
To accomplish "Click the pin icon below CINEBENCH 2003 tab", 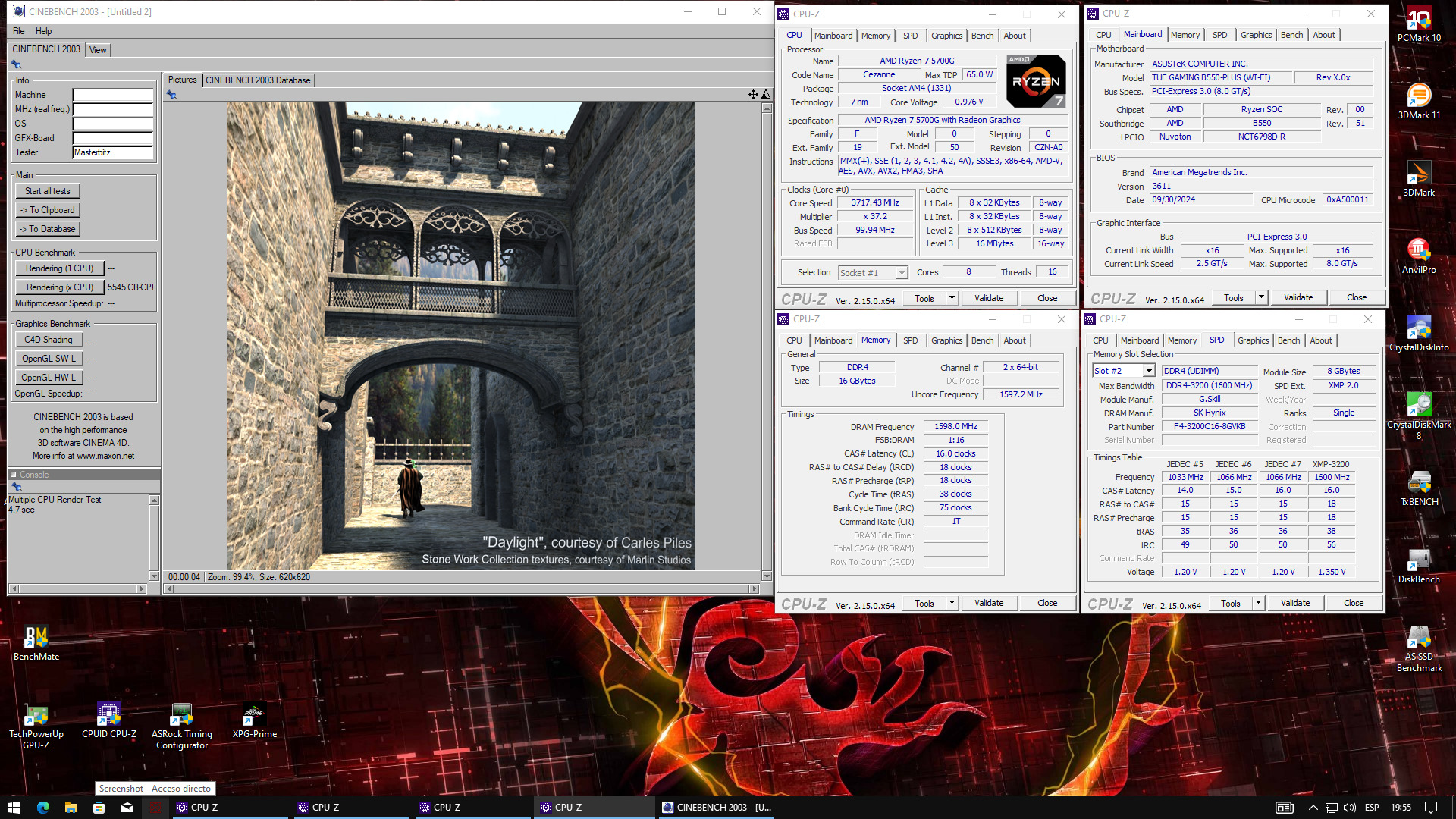I will point(16,64).
